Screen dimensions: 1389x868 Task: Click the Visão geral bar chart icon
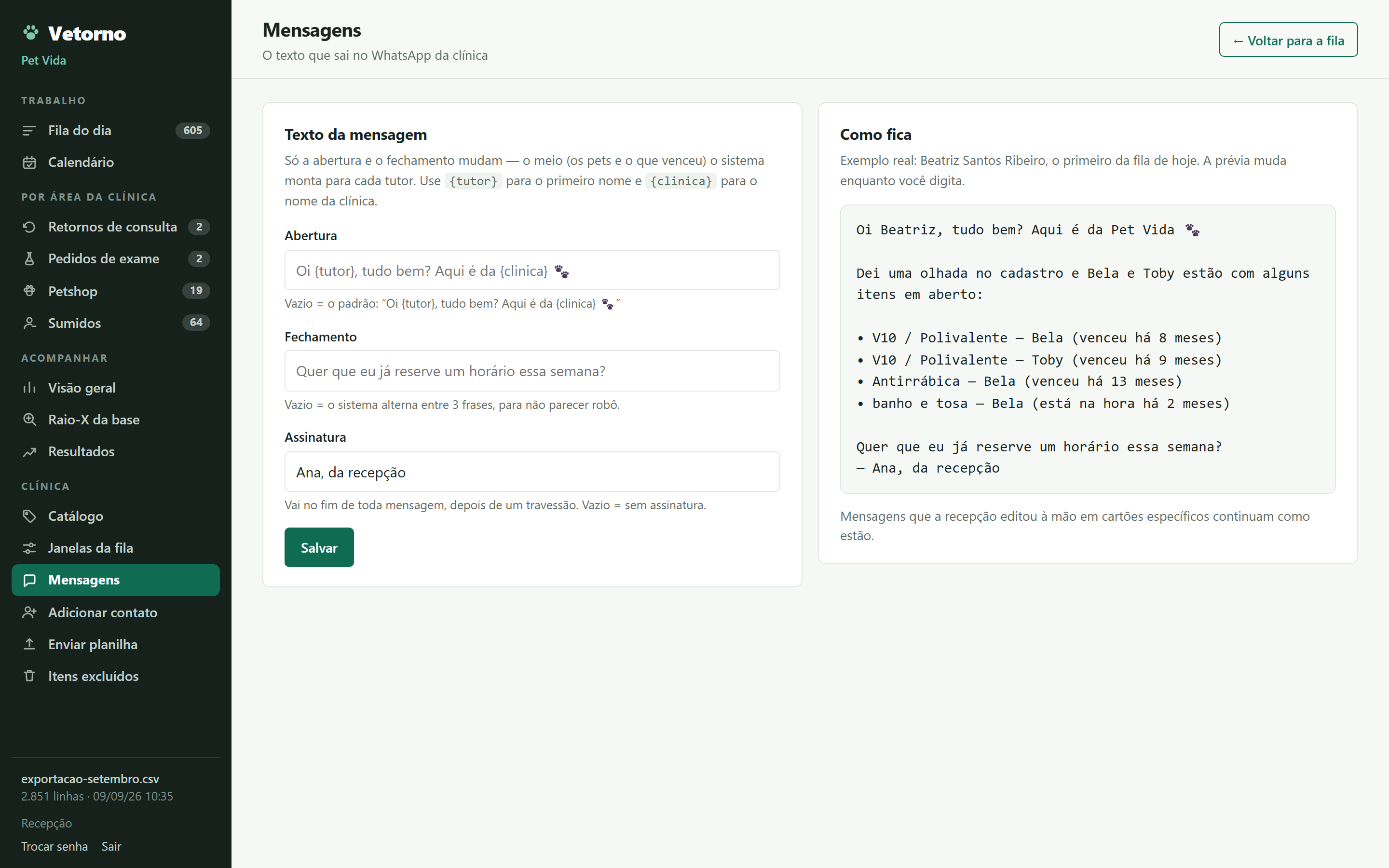point(29,388)
